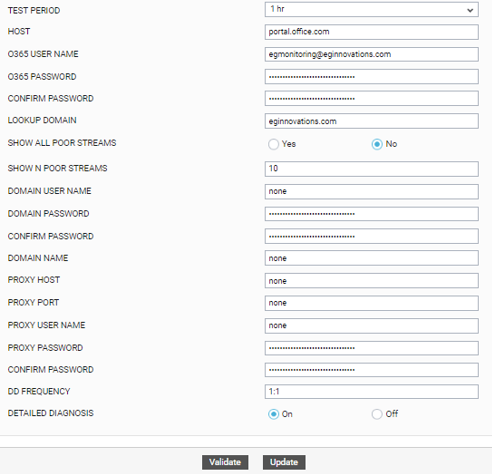Click the LOOKUP DOMAIN field
Image resolution: width=492 pixels, height=474 pixels.
coord(372,121)
